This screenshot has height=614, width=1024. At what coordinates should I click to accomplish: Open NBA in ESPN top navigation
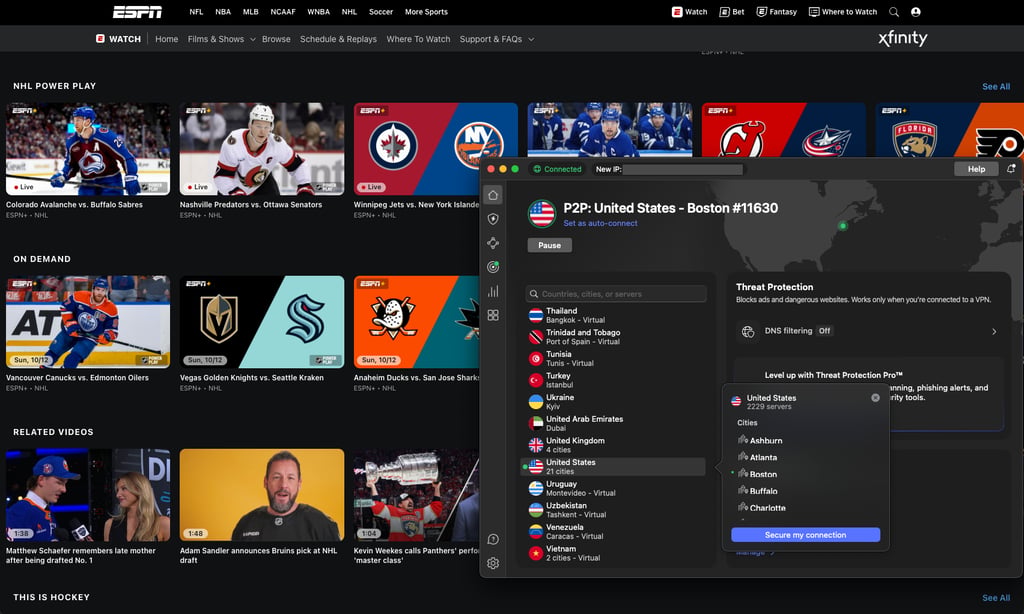[x=223, y=12]
